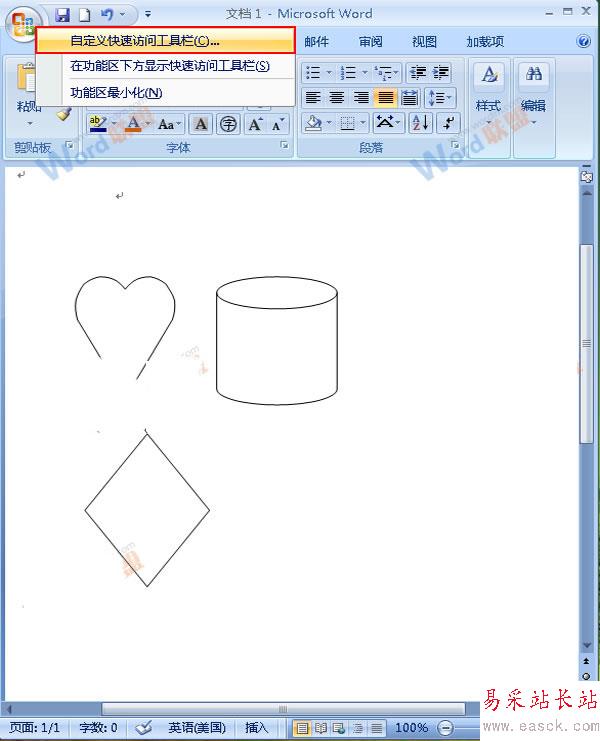Open Word Help question mark icon
Viewport: 600px width, 741px height.
tap(583, 42)
